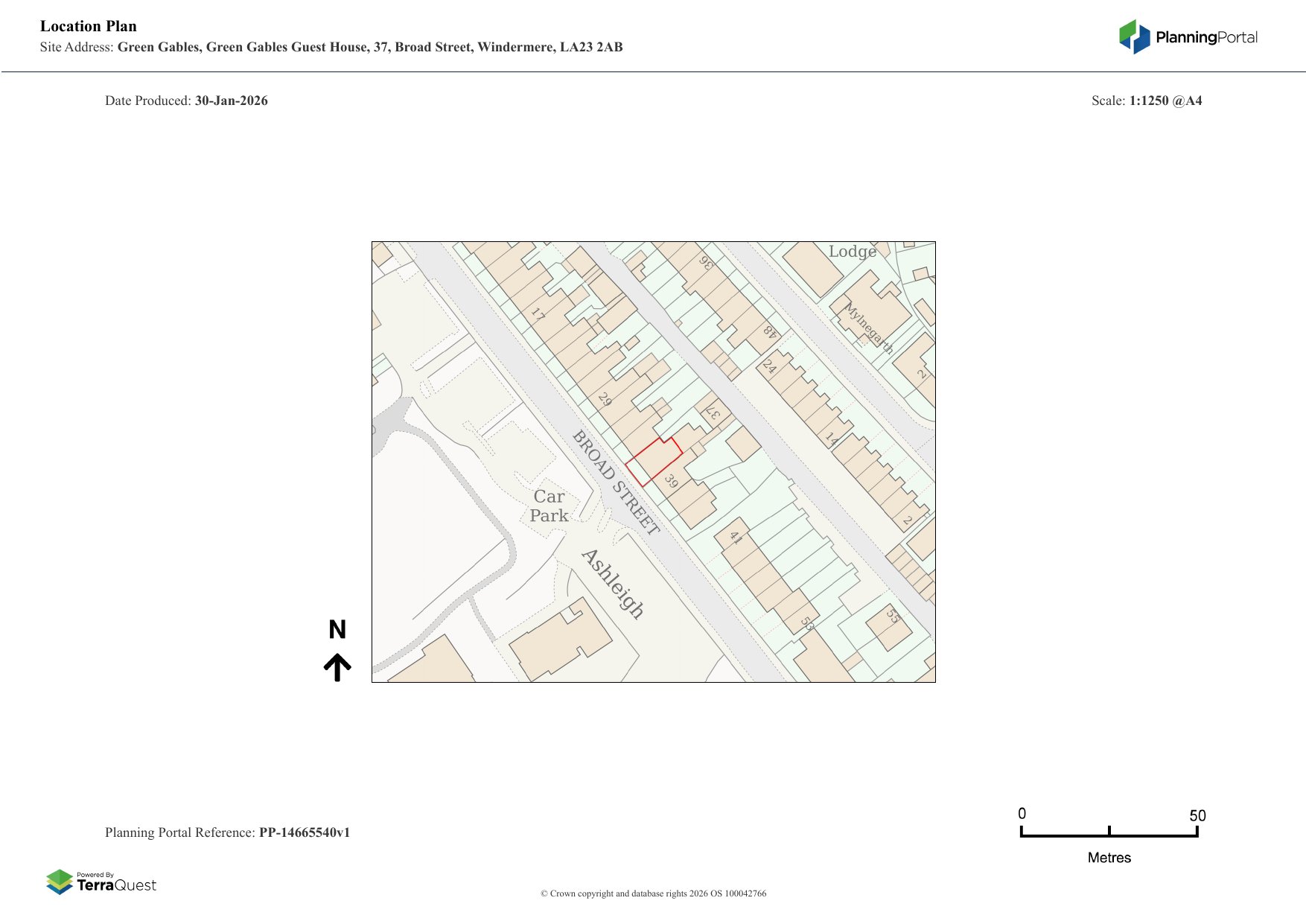1306x924 pixels.
Task: Click the north arrow symbol
Action: (x=337, y=667)
